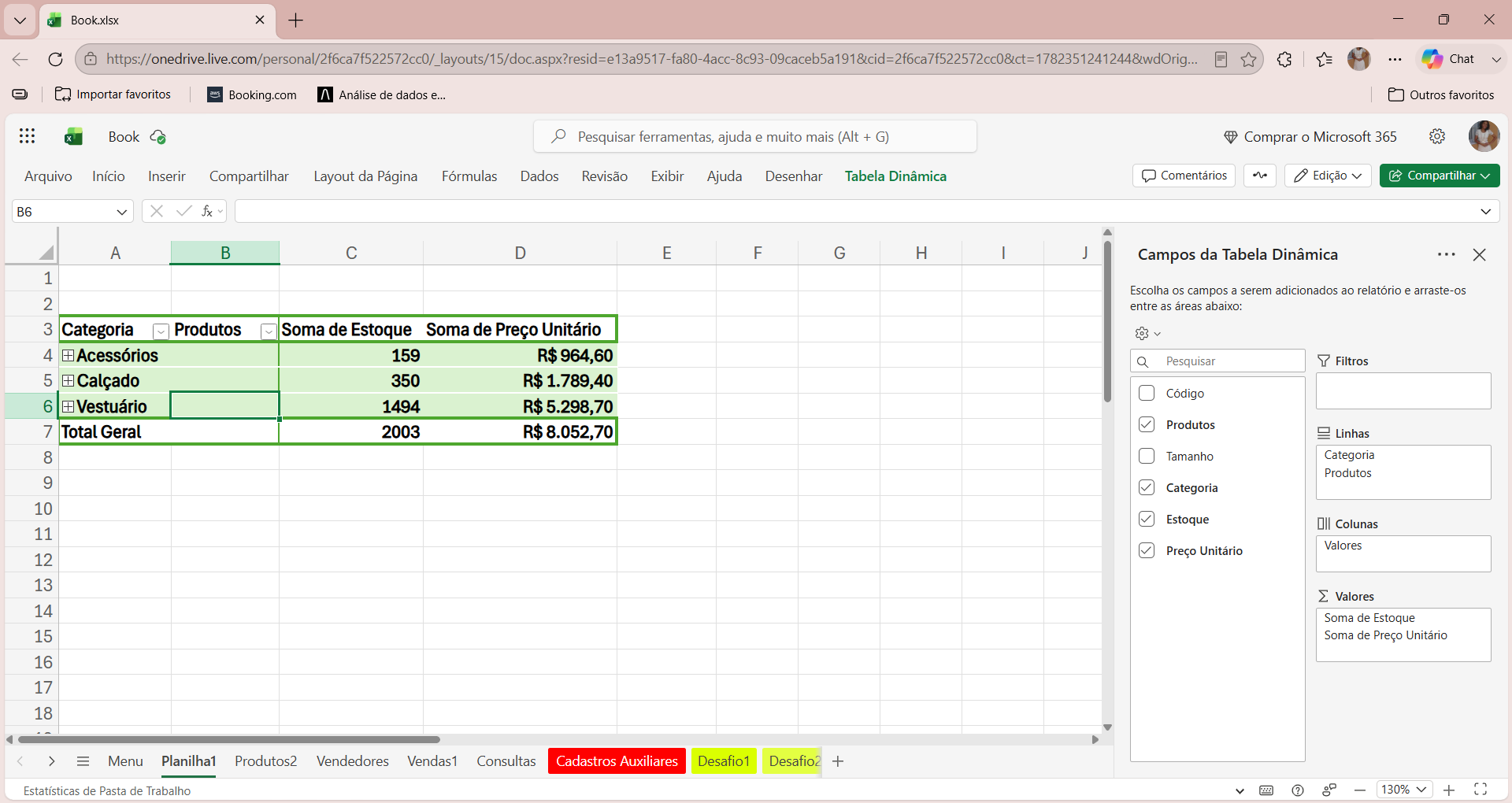The width and height of the screenshot is (1512, 803).
Task: Open the Office app launcher grid
Action: click(x=28, y=136)
